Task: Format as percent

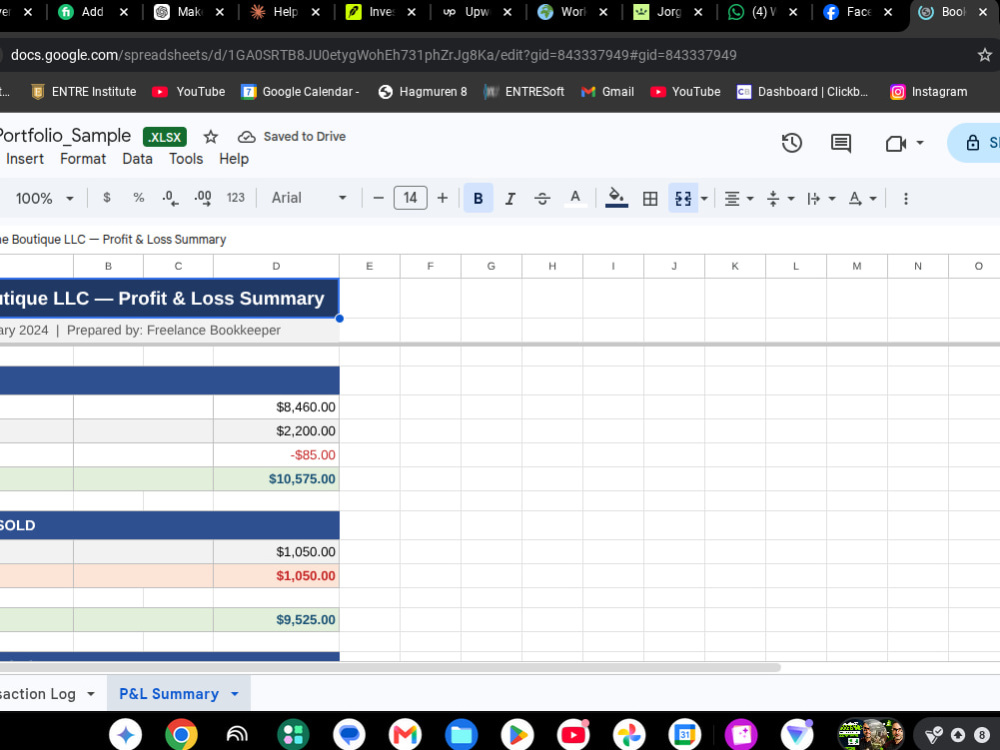Action: (x=138, y=198)
